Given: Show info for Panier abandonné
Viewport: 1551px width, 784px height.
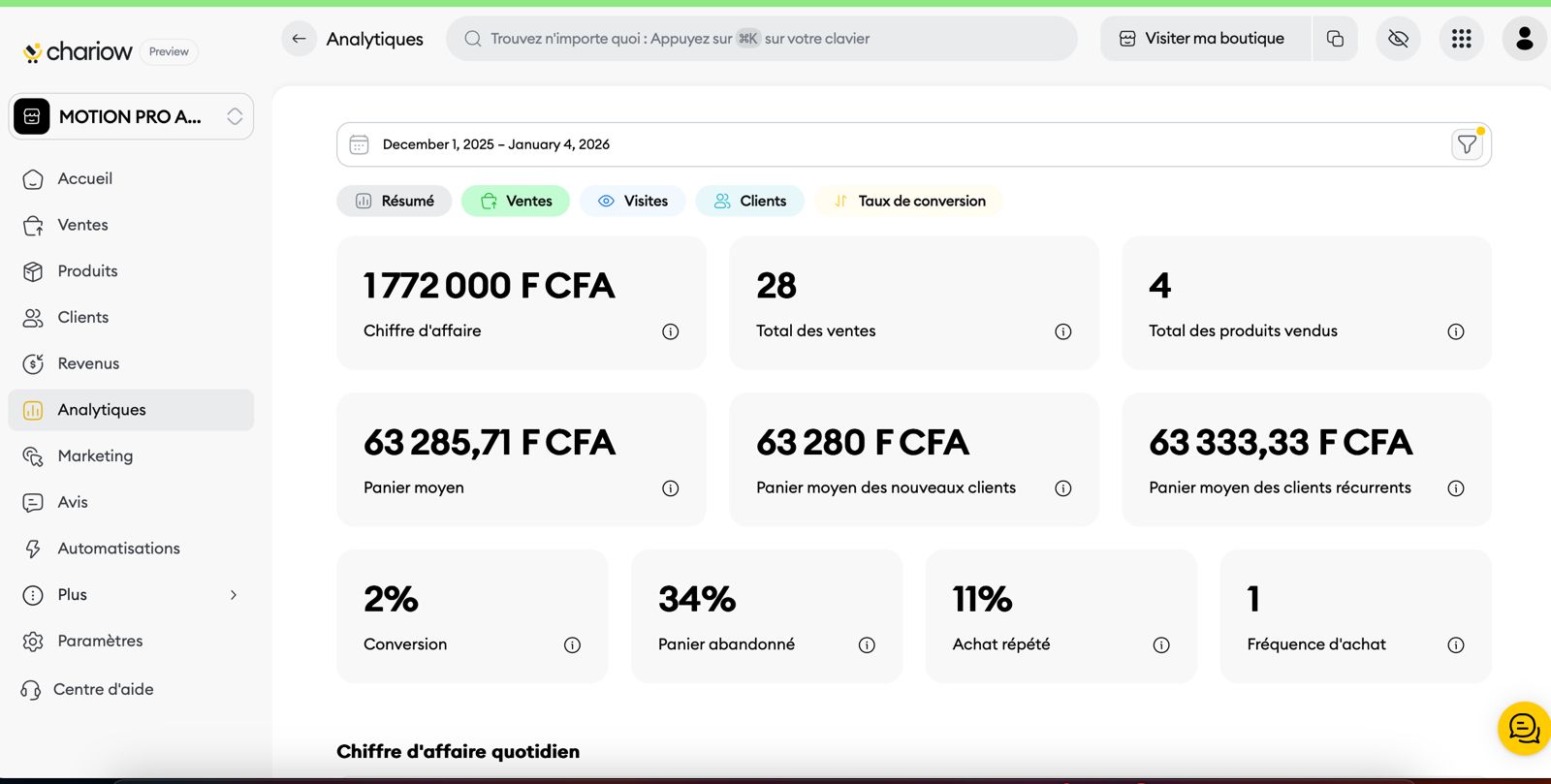Looking at the screenshot, I should [867, 645].
